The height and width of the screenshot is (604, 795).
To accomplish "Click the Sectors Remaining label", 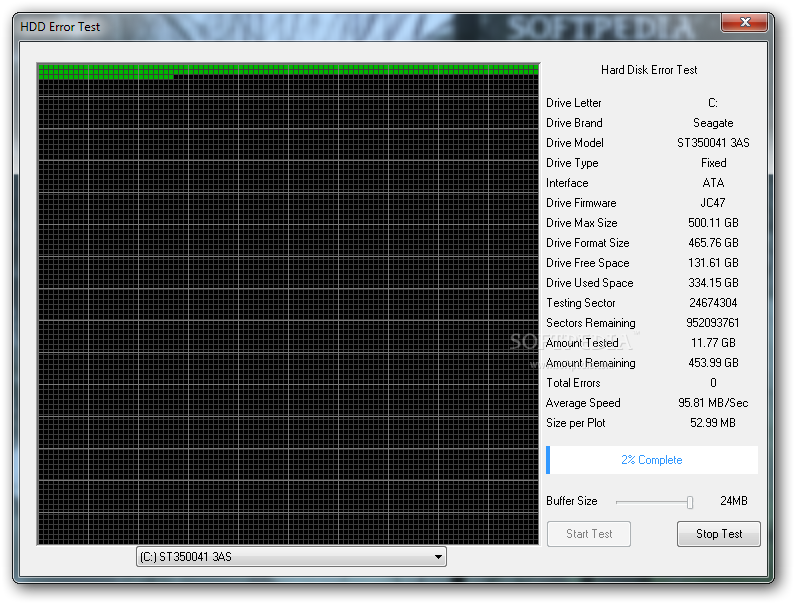I will (x=591, y=323).
